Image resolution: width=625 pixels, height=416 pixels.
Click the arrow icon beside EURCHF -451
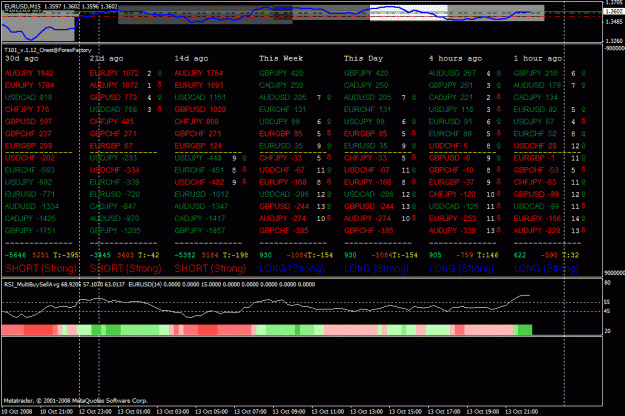point(244,170)
